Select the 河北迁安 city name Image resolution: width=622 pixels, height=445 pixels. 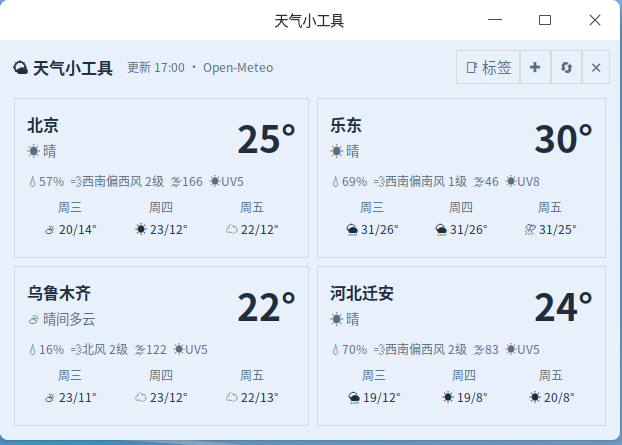click(x=362, y=293)
